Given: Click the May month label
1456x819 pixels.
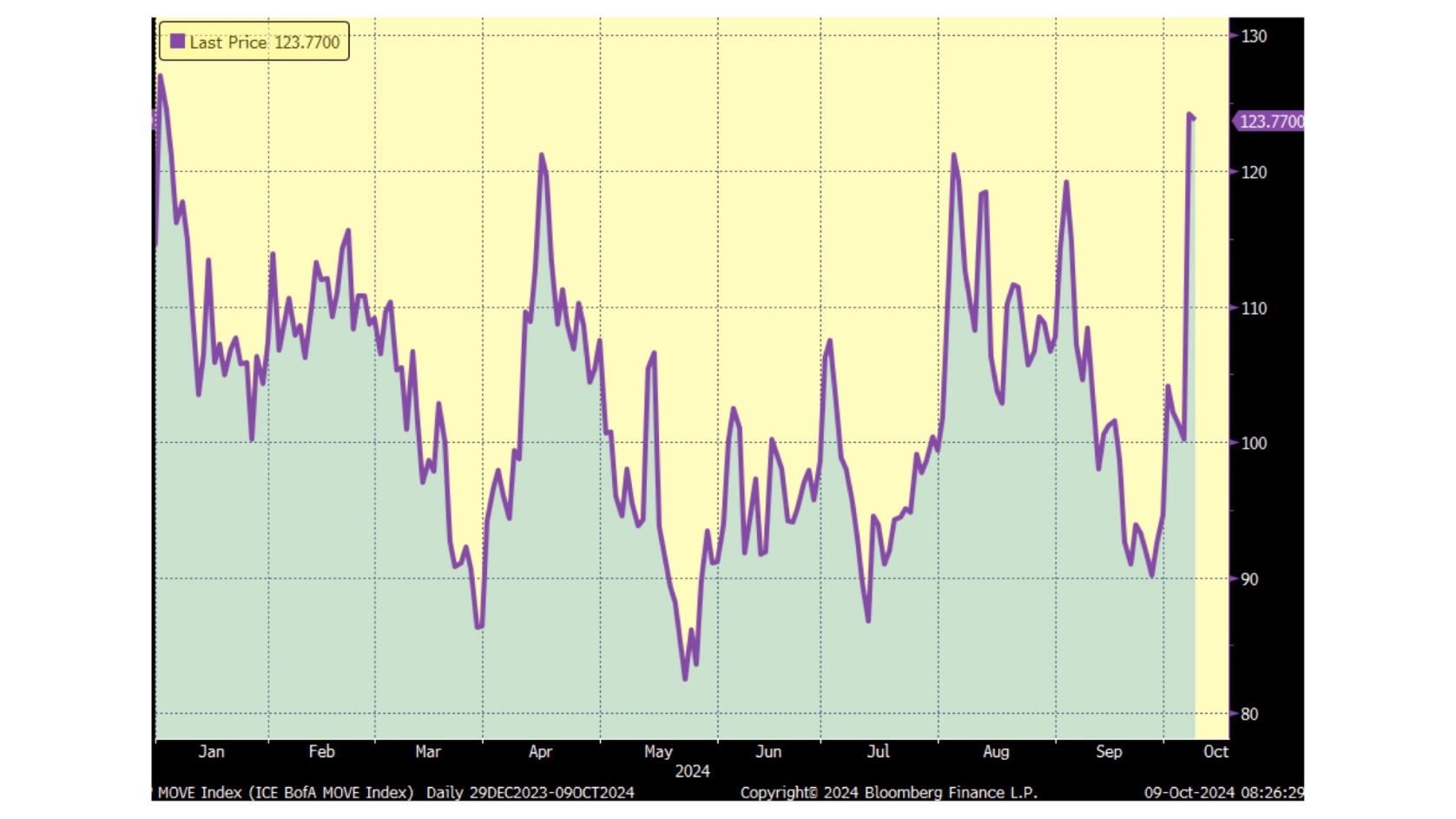Looking at the screenshot, I should pyautogui.click(x=658, y=751).
